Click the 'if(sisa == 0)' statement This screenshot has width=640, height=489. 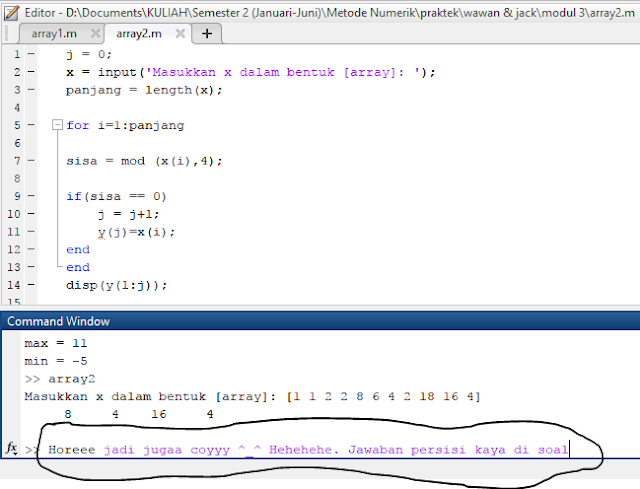tap(116, 197)
